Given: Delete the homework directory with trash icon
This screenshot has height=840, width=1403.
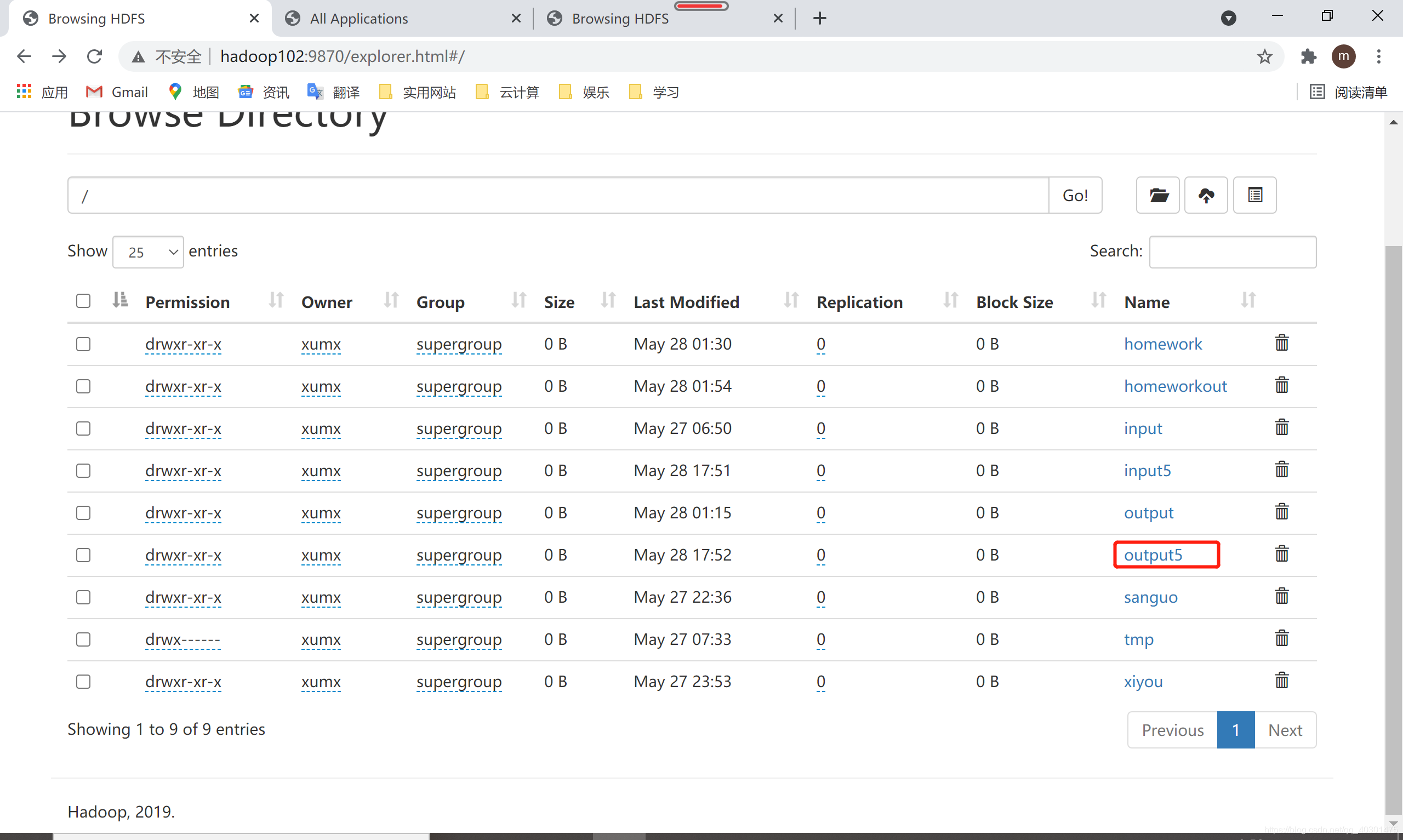Looking at the screenshot, I should 1281,343.
